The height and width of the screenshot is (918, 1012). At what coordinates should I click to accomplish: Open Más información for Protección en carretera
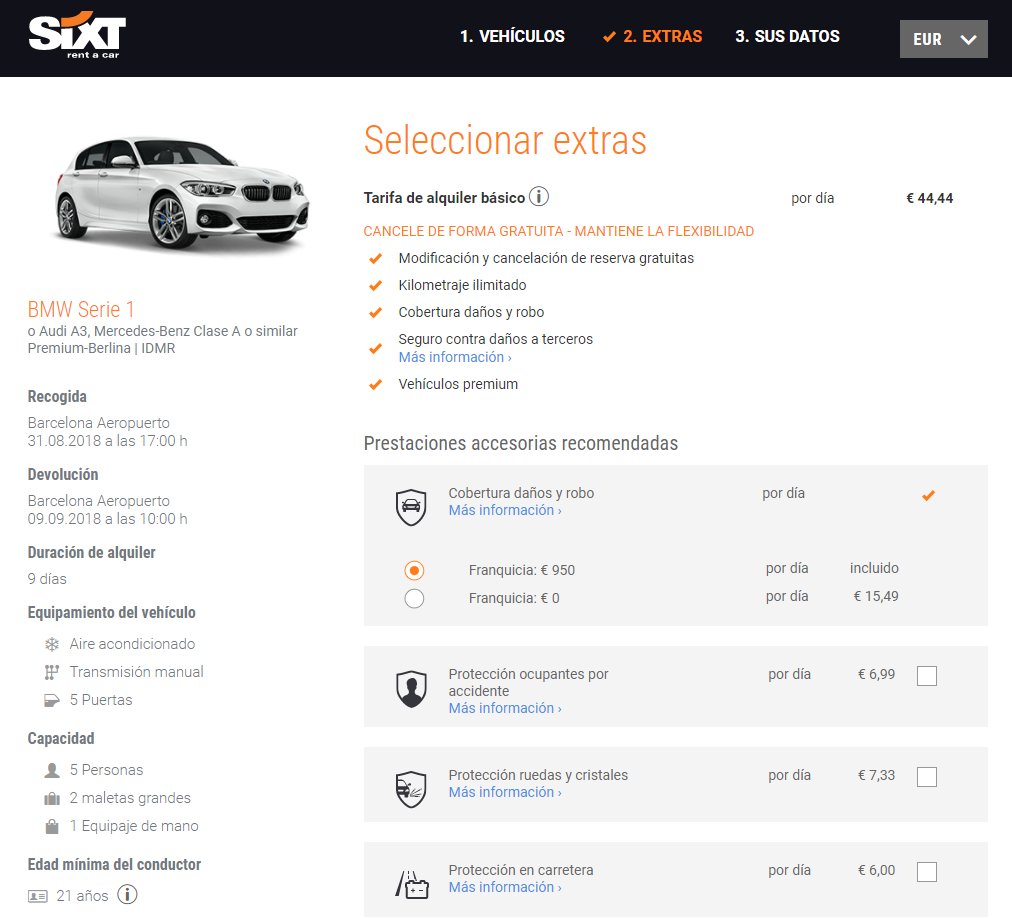click(x=505, y=887)
